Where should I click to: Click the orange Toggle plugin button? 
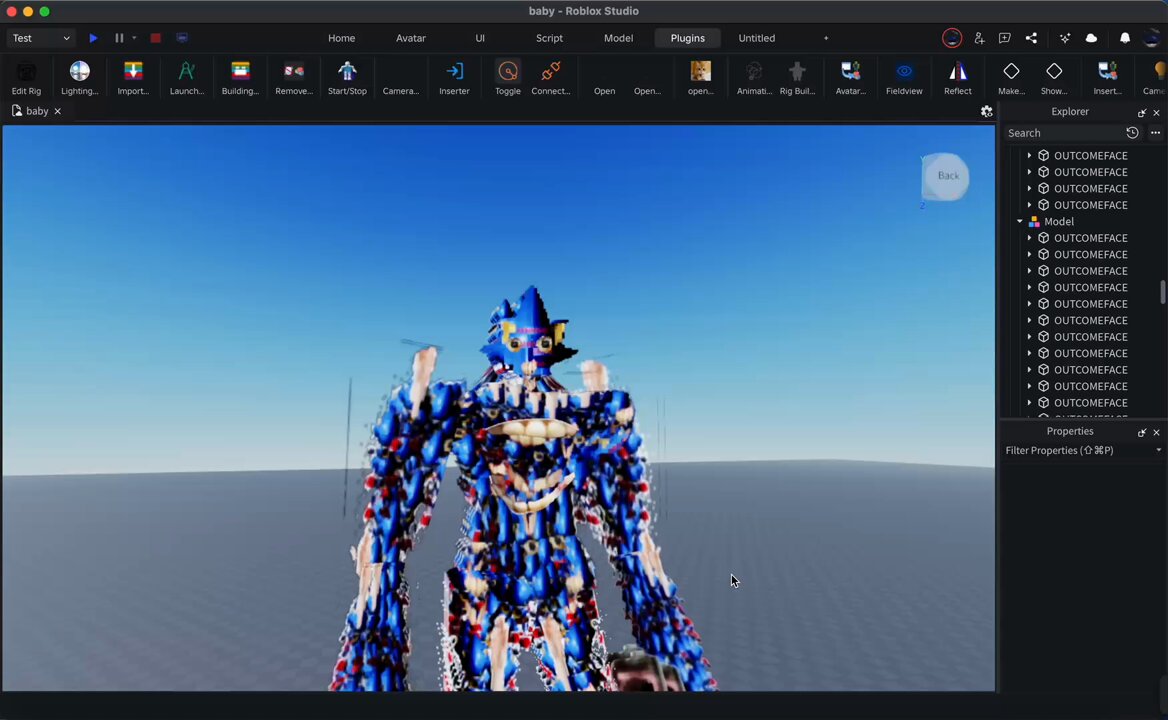click(508, 78)
